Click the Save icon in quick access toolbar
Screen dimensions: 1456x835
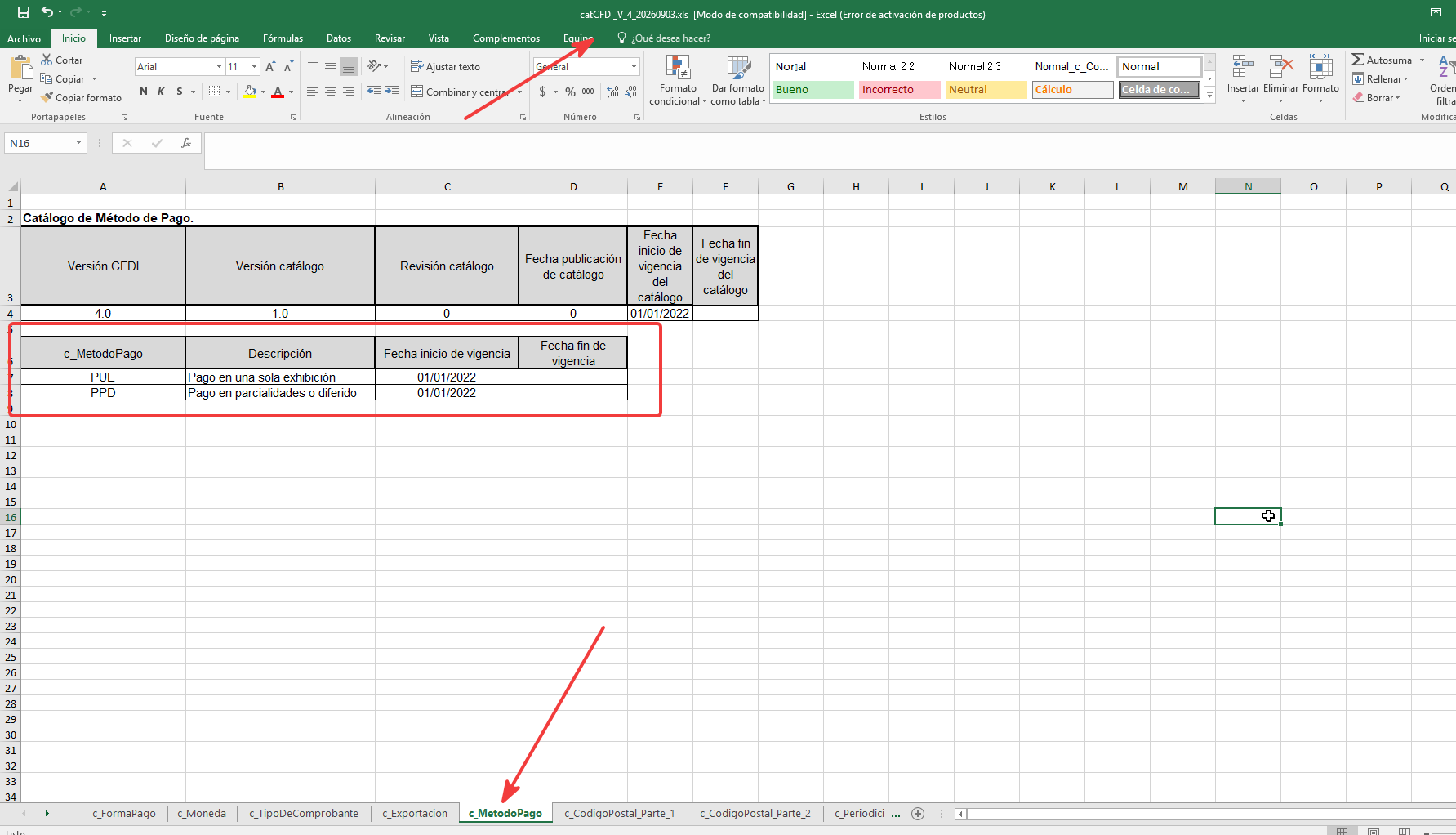[x=23, y=12]
